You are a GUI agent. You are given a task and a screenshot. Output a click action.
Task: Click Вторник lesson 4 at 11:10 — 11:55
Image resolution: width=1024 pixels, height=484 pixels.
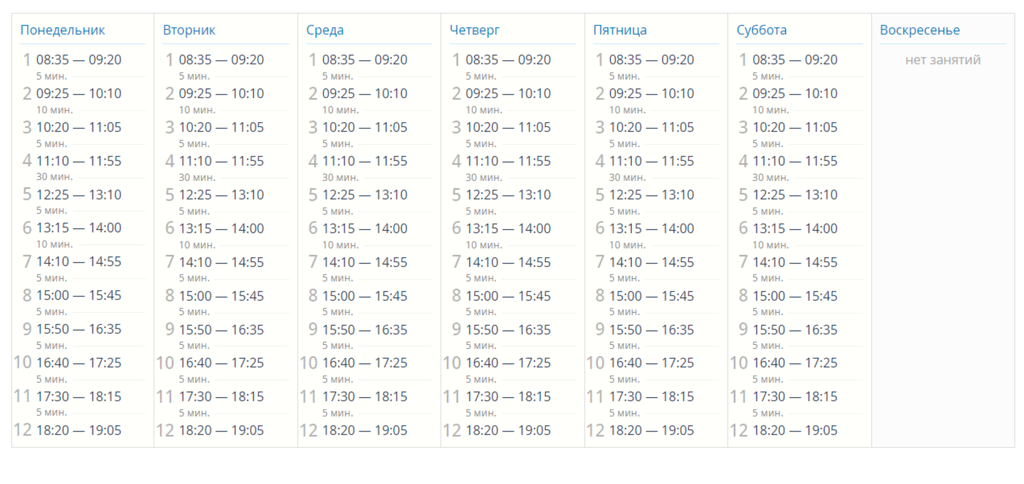pyautogui.click(x=222, y=161)
